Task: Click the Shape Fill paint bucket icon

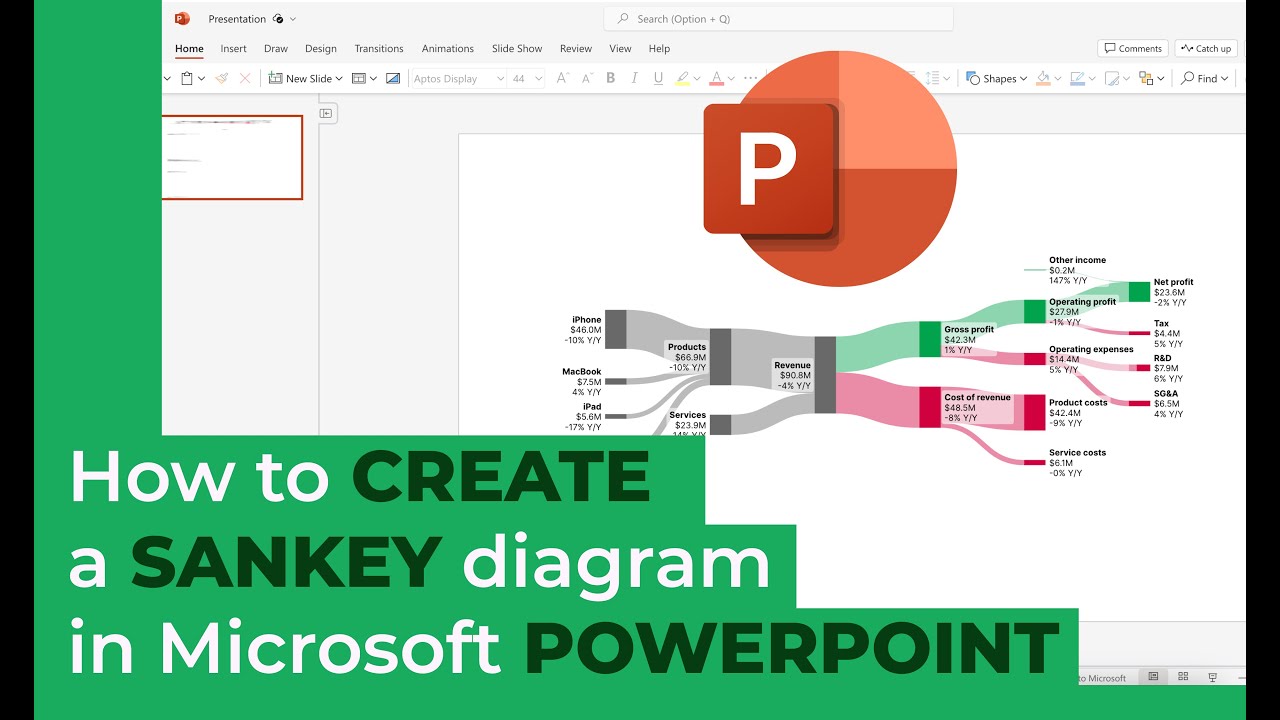Action: [x=1043, y=78]
